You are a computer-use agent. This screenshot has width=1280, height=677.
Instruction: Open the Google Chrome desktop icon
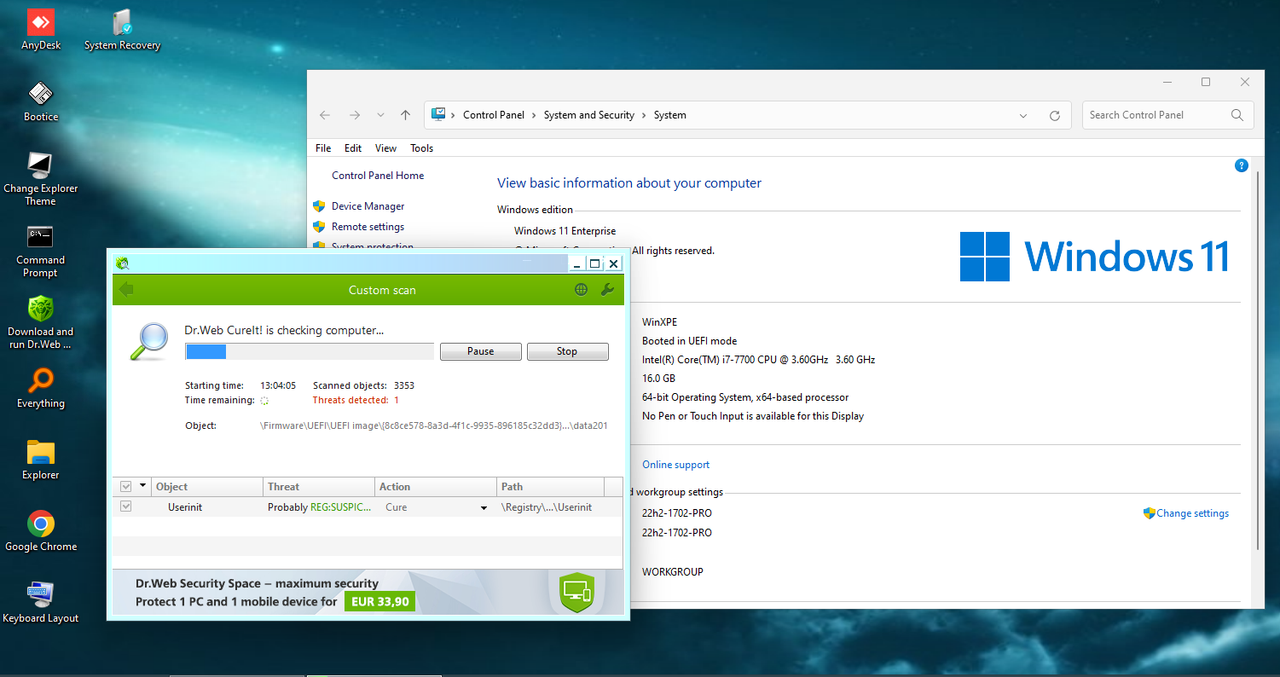click(x=40, y=532)
